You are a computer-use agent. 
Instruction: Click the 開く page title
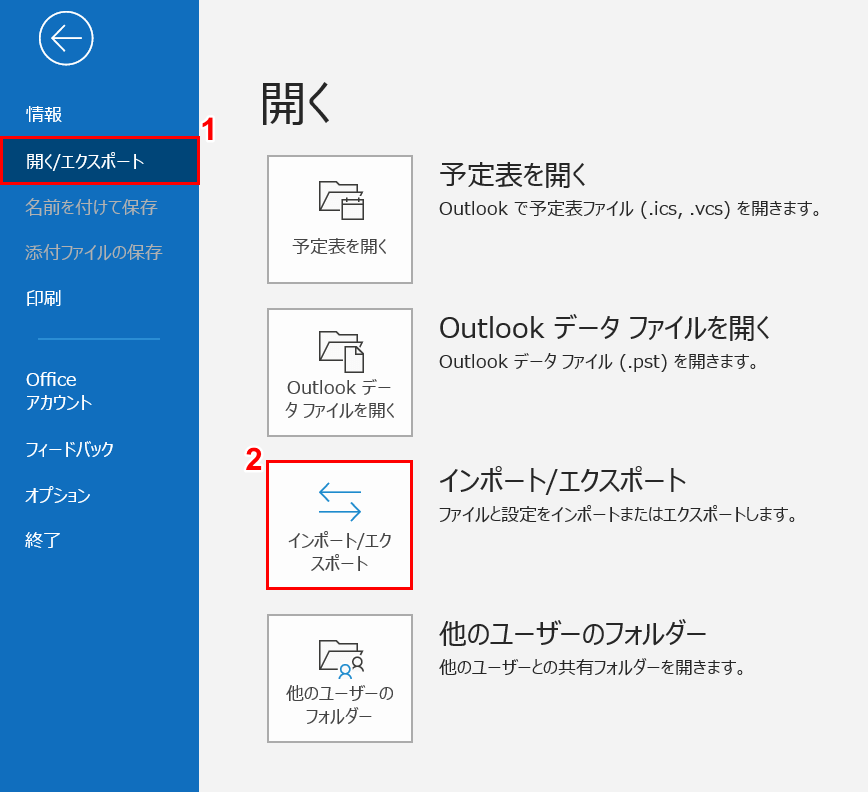point(296,104)
